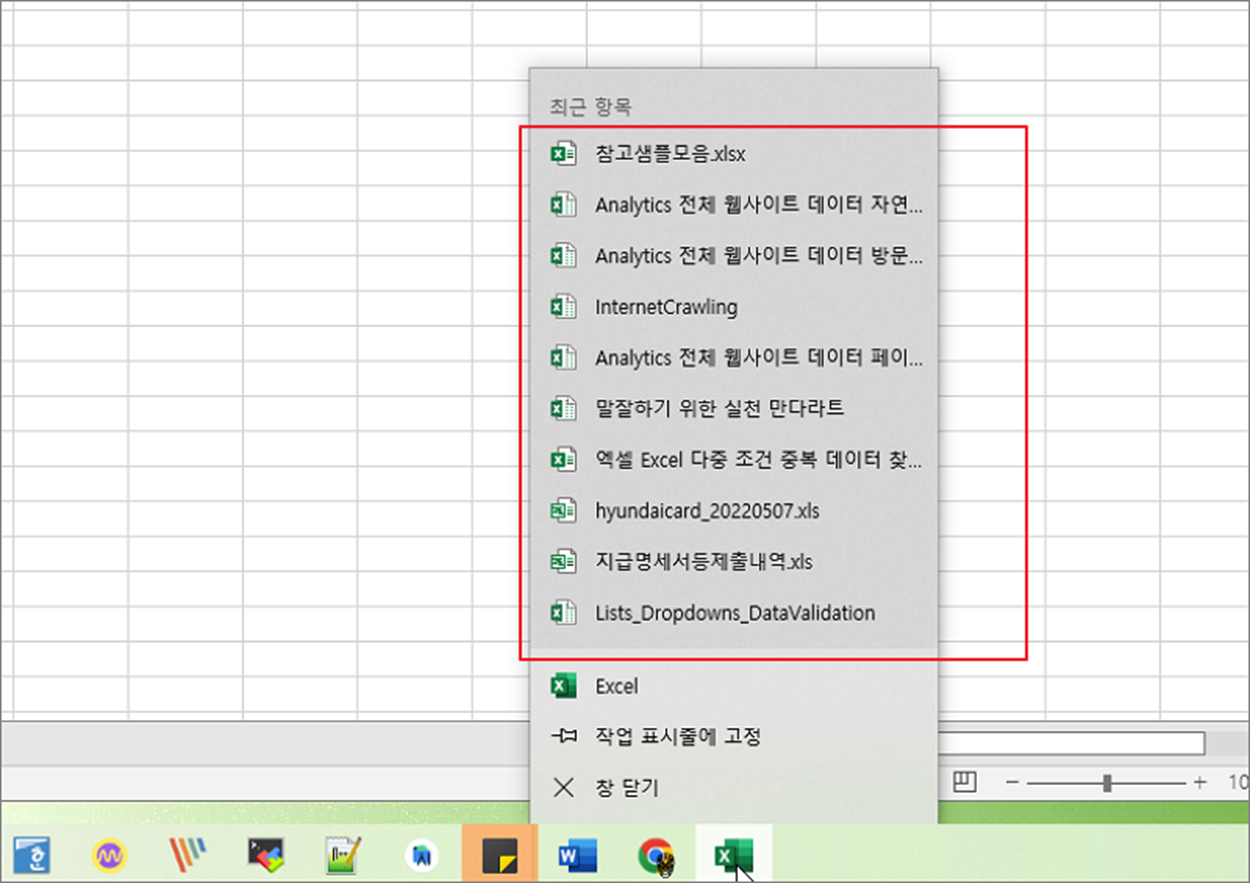Viewport: 1250px width, 883px height.
Task: Open the colorful cube app on taskbar
Action: tap(266, 855)
